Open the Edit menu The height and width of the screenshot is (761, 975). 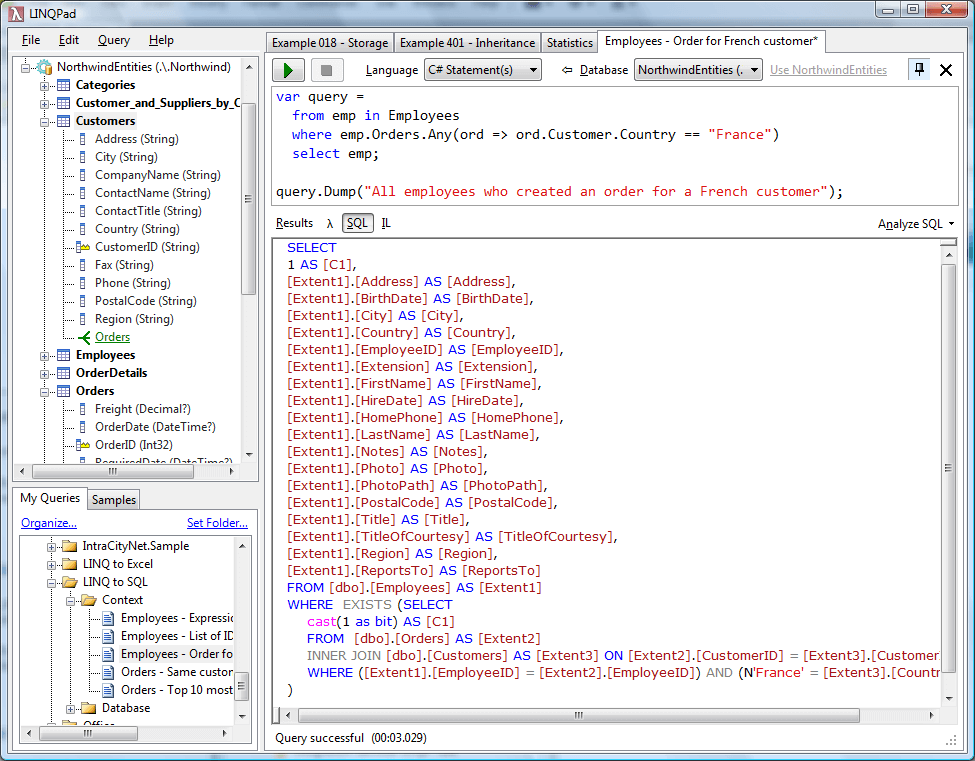pyautogui.click(x=69, y=40)
